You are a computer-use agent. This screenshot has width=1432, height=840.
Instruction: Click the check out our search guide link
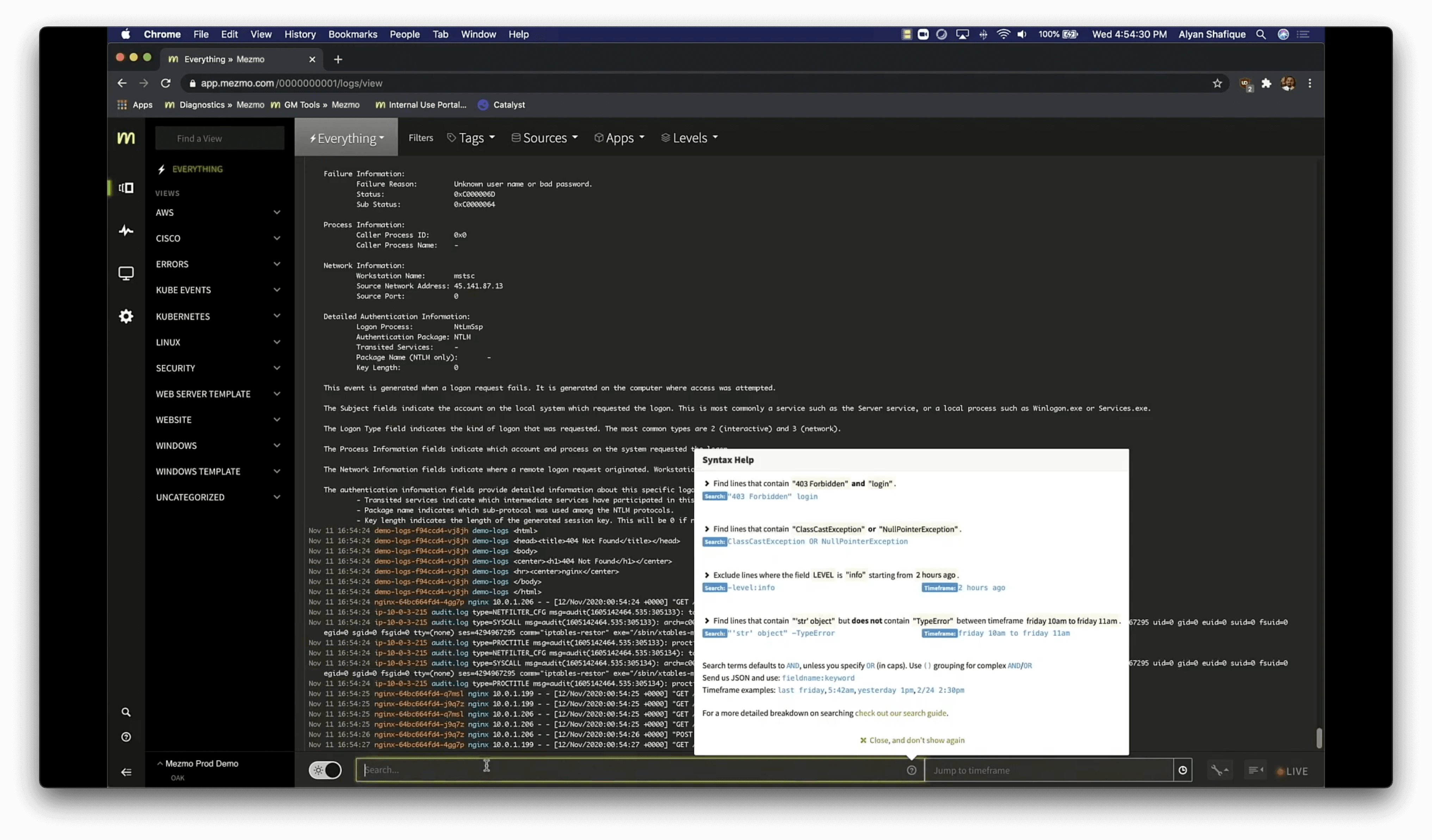[901, 713]
